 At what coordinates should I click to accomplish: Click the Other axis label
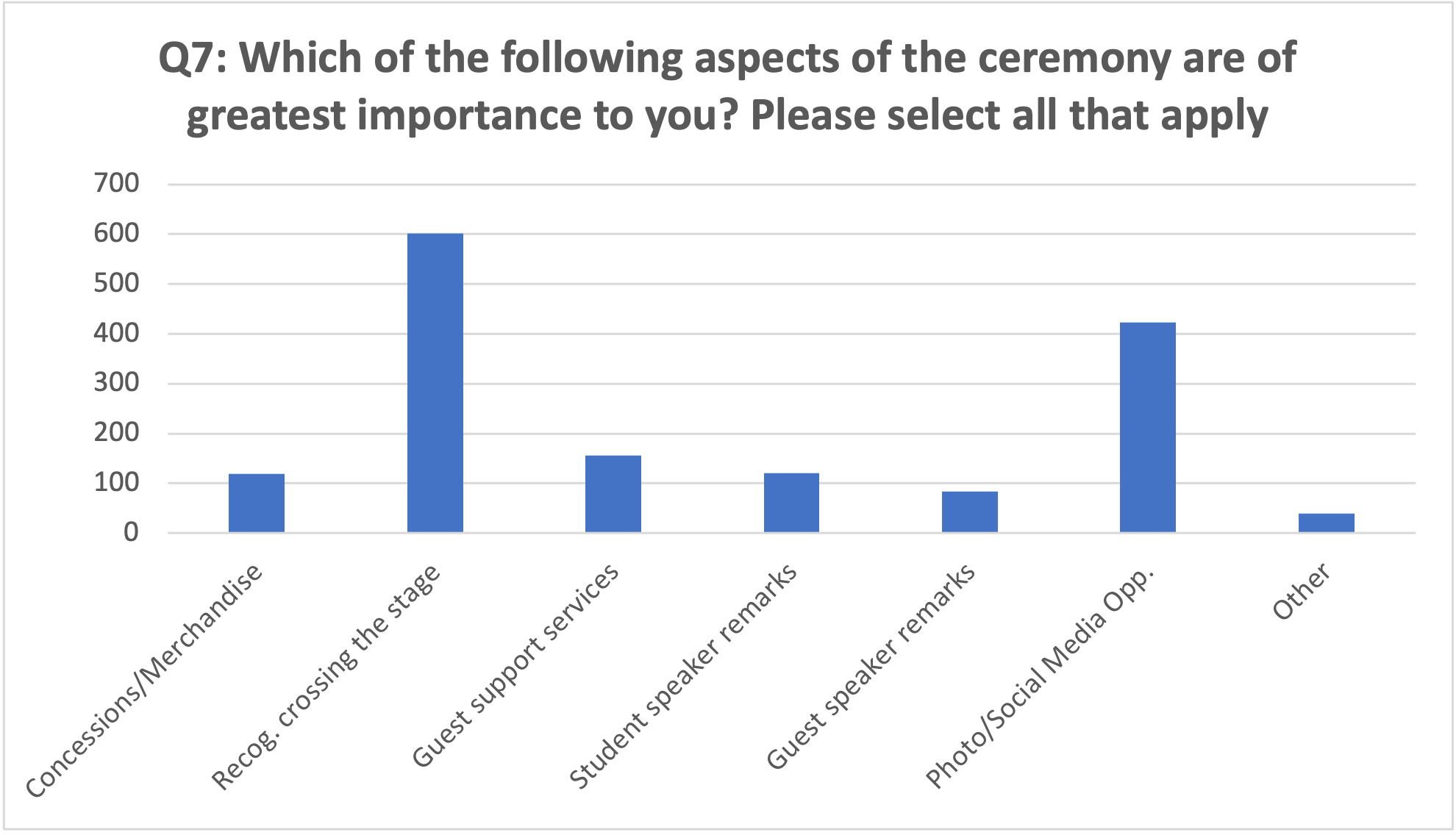point(1301,592)
